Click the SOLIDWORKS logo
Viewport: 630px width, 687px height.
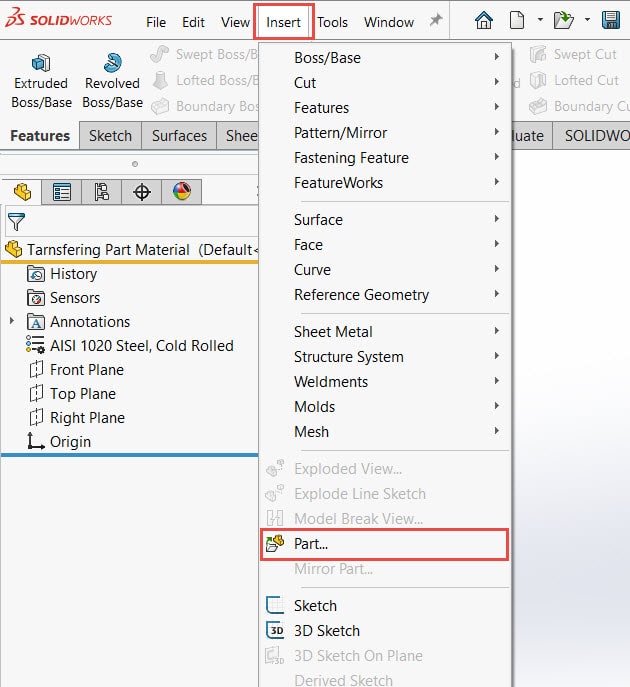coord(59,19)
